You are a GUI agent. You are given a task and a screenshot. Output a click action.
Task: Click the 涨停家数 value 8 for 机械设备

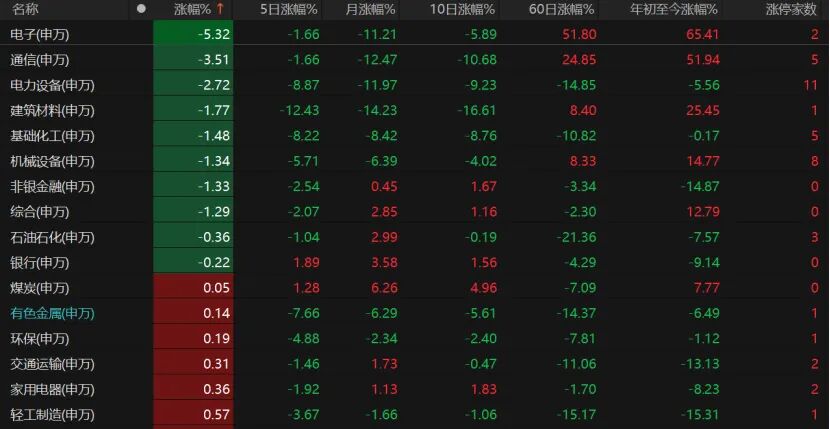tap(814, 161)
